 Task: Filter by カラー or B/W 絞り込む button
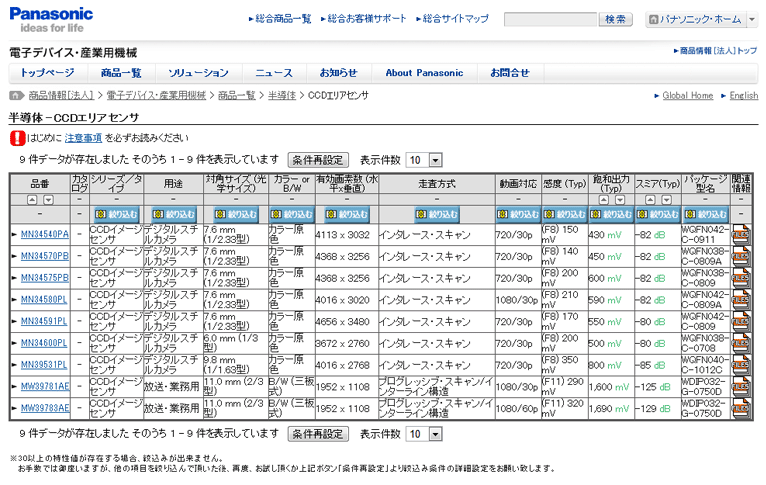point(292,214)
